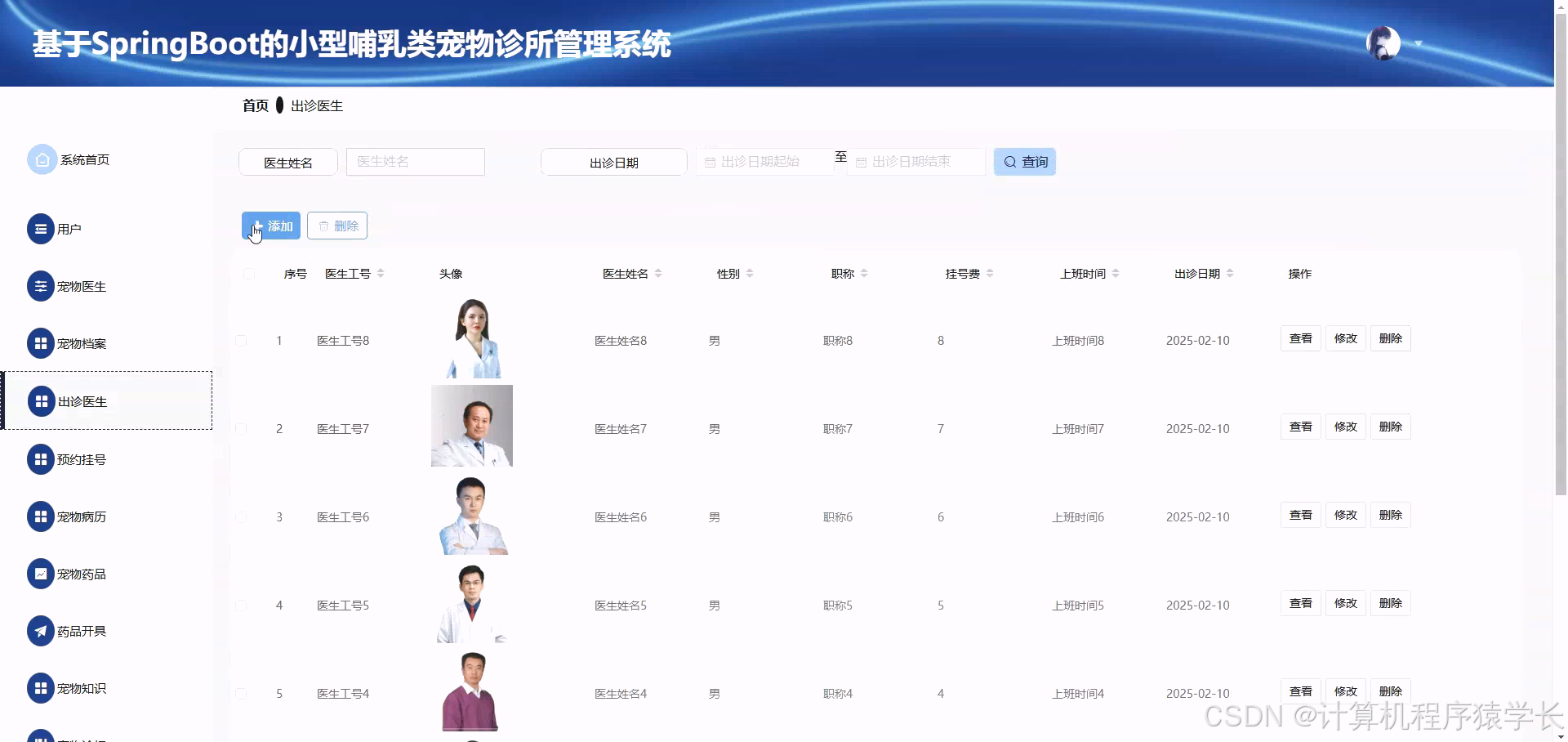Select the 用户 user management icon
This screenshot has width=1568, height=742.
42,229
